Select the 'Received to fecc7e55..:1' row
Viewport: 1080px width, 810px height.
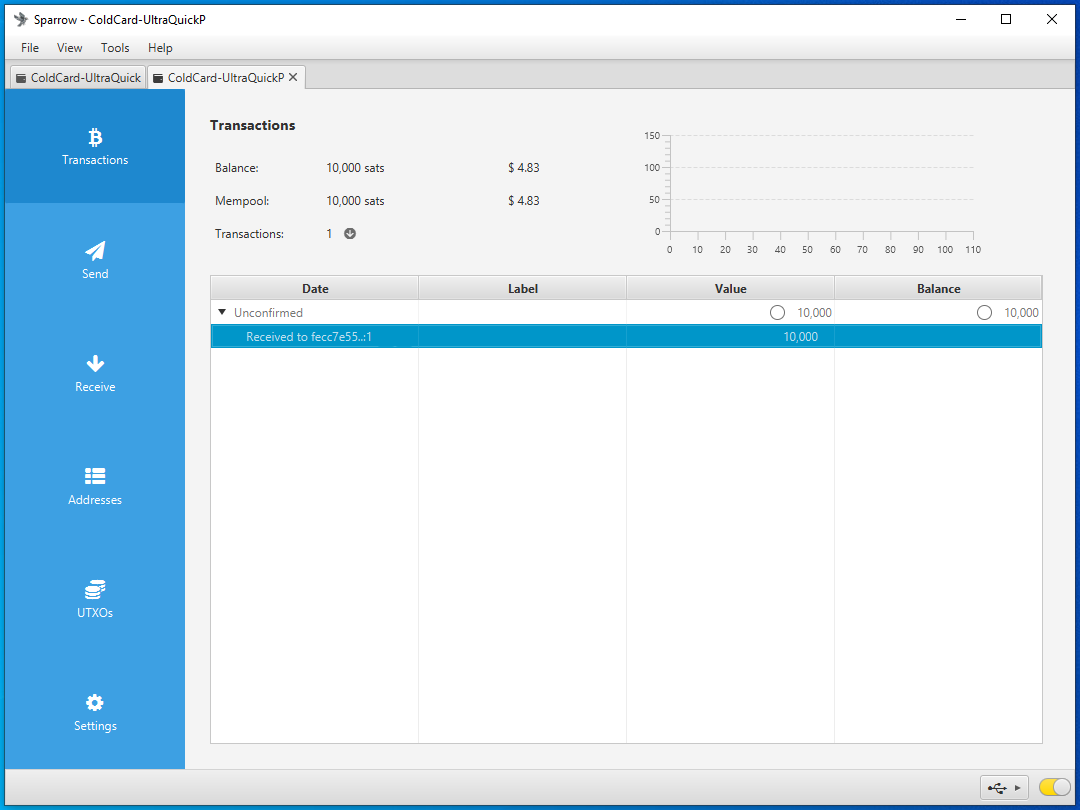(626, 337)
